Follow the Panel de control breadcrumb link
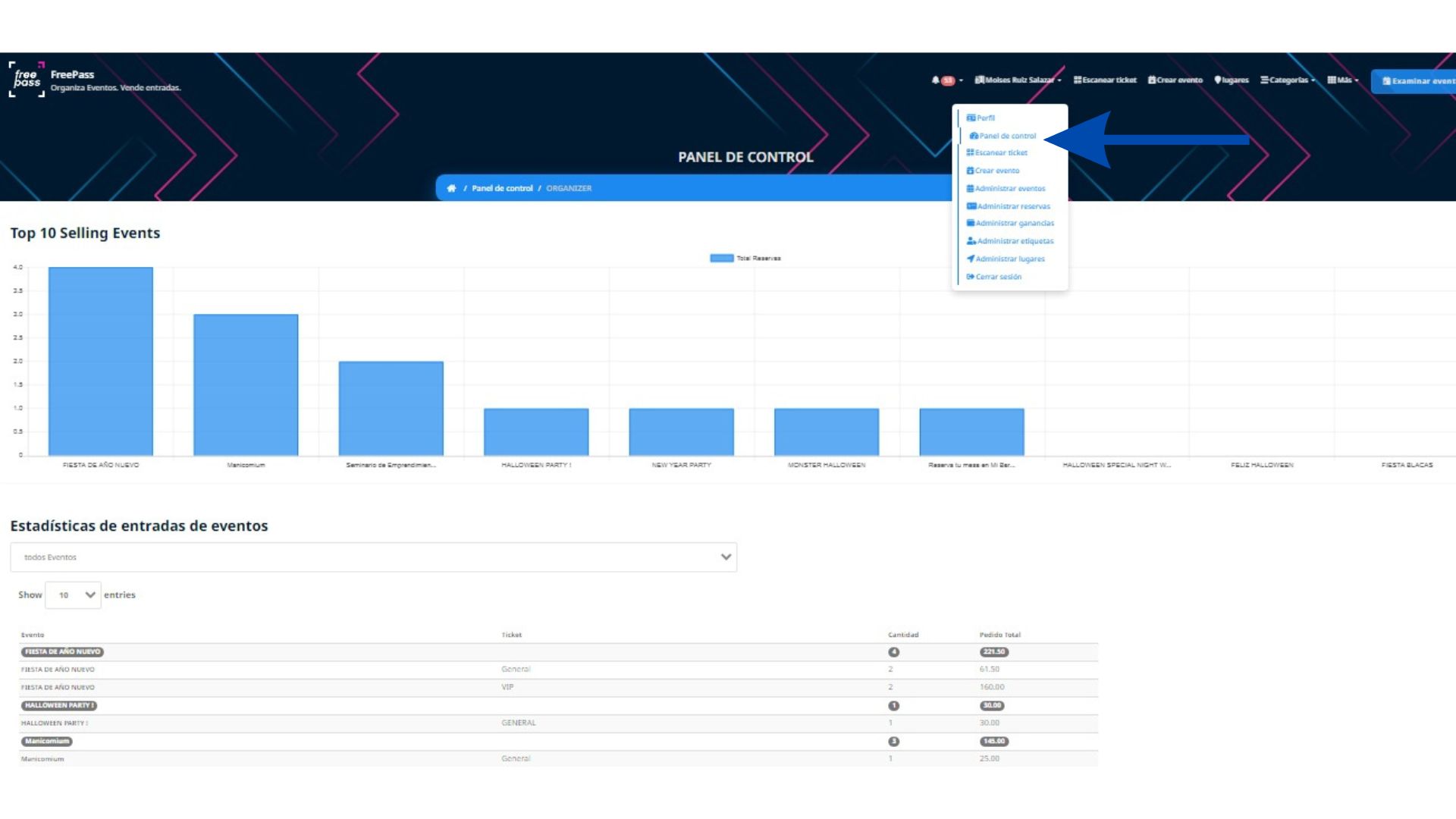The height and width of the screenshot is (819, 1456). 501,187
